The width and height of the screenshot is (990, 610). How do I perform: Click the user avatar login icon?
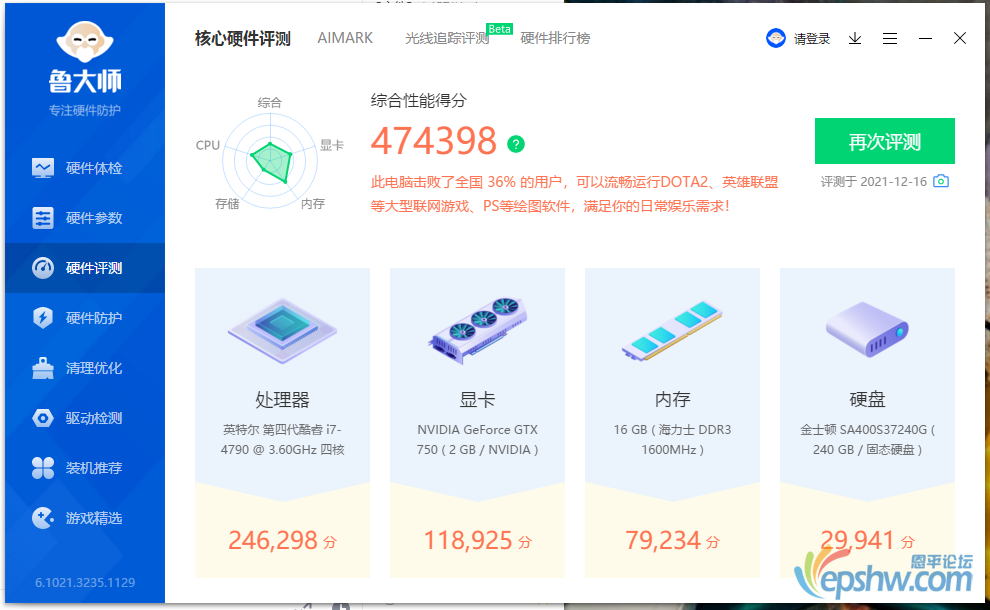[x=775, y=39]
